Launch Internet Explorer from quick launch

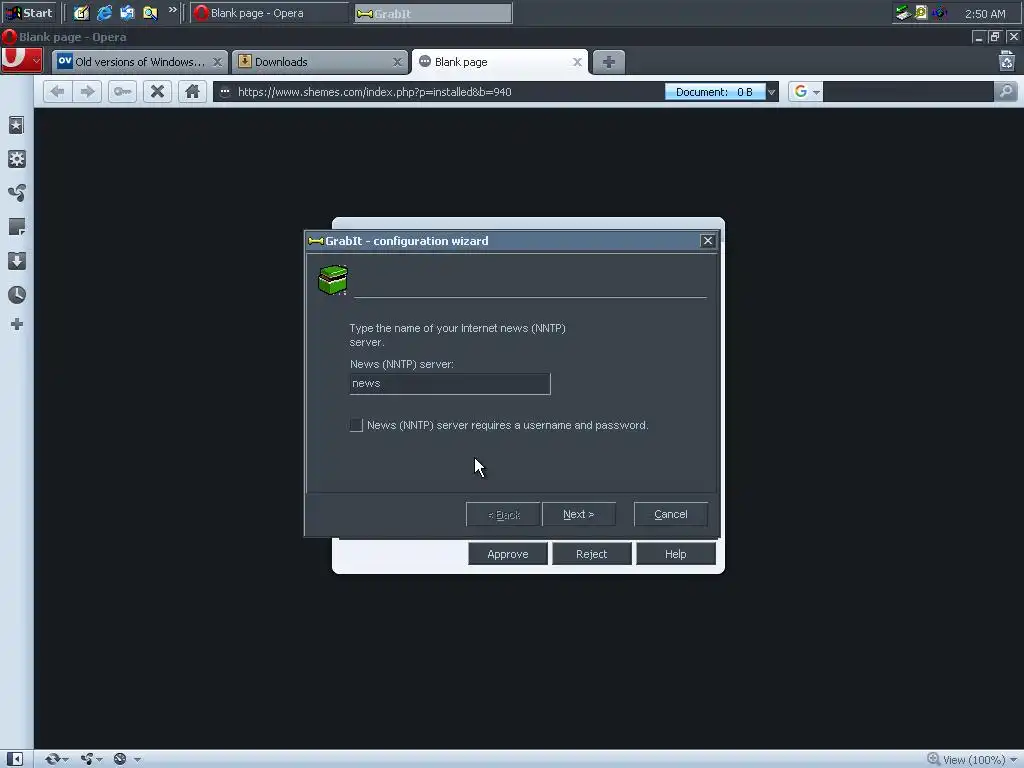[x=104, y=13]
